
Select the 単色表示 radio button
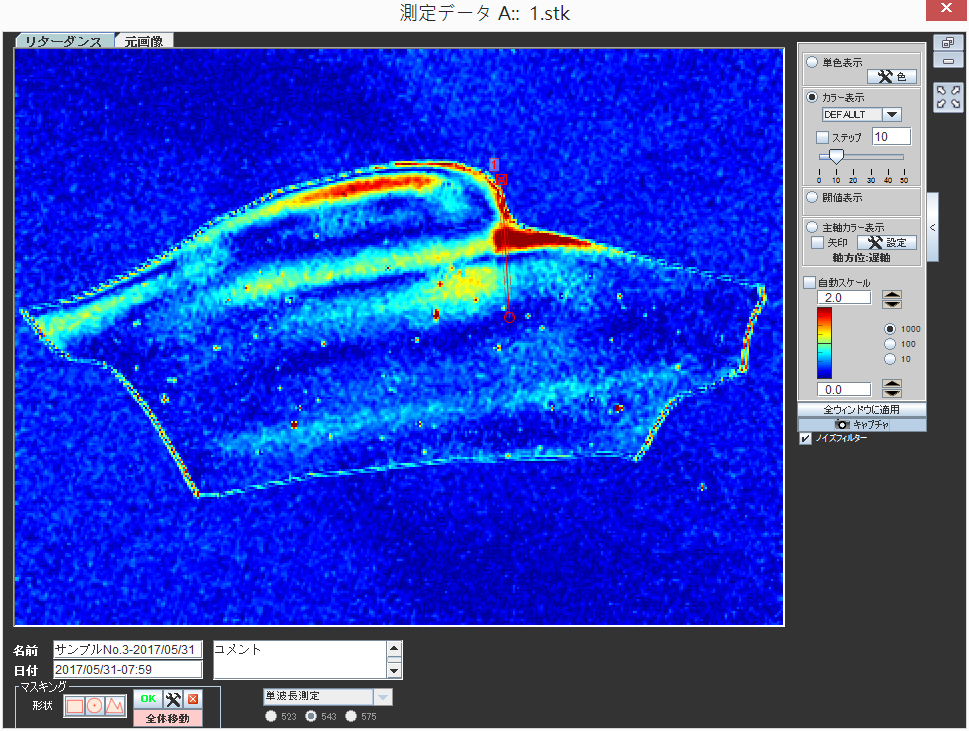click(813, 62)
